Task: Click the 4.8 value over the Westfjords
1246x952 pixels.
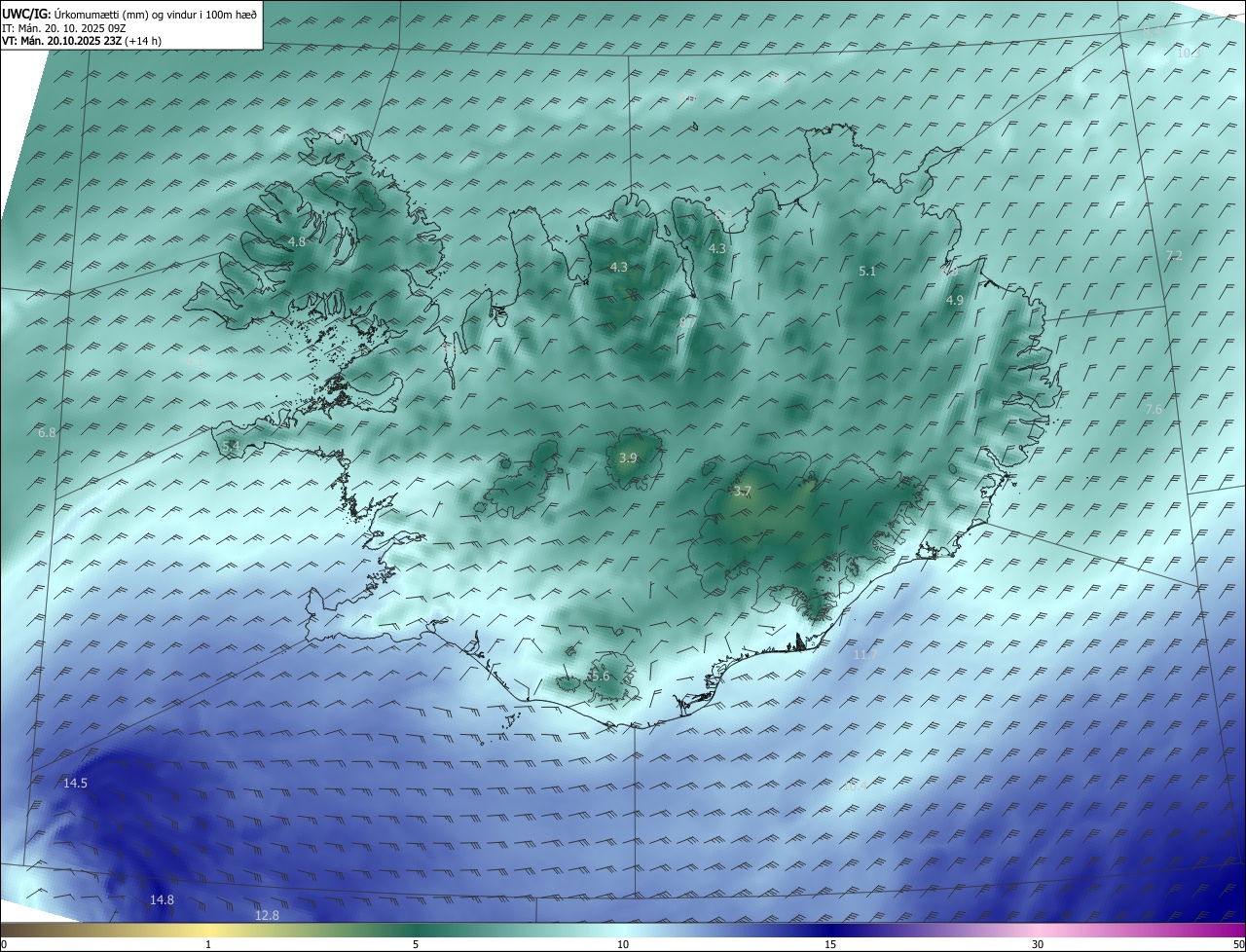Action: (297, 241)
